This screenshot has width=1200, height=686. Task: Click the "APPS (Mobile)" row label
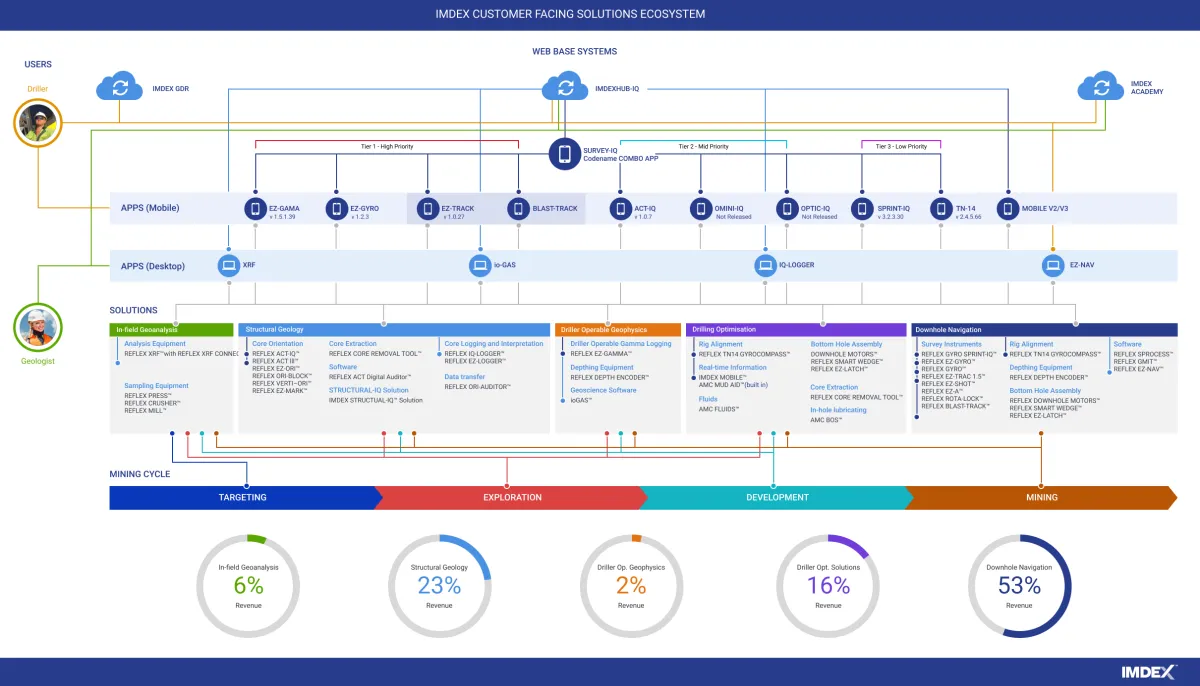(x=150, y=209)
